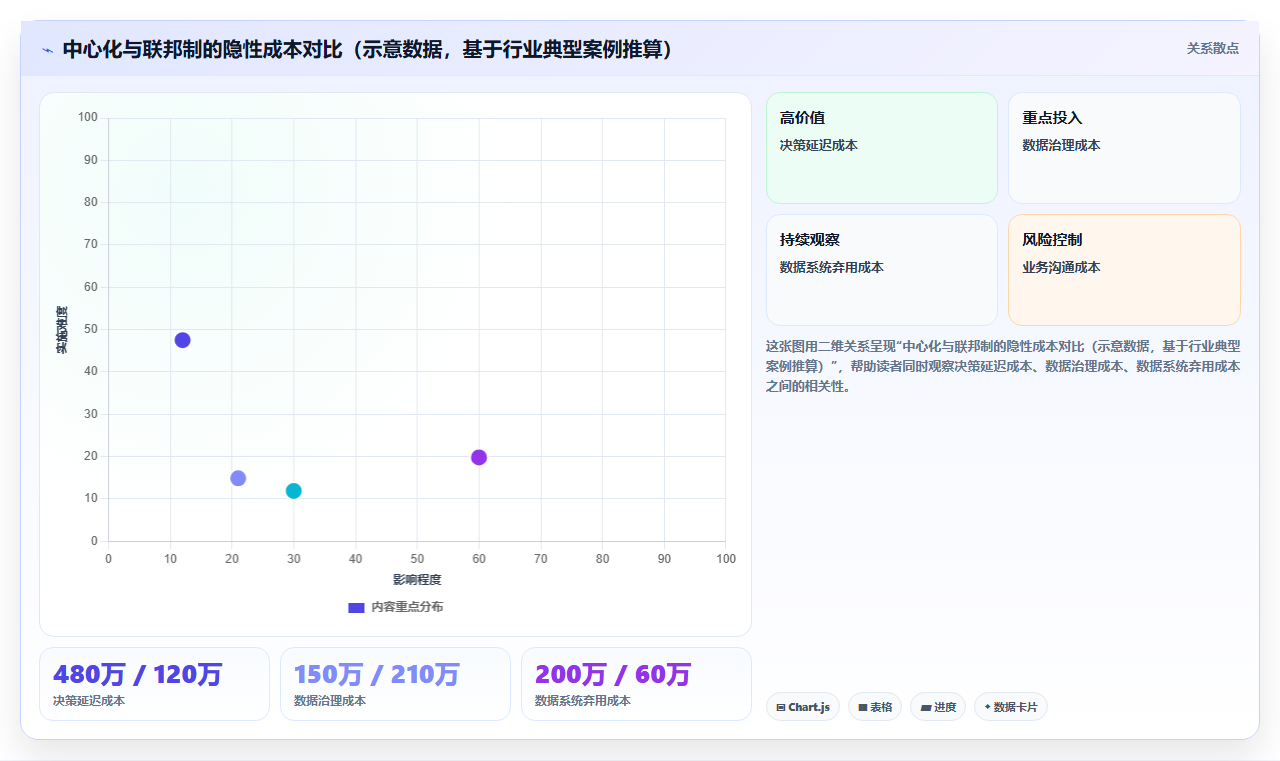Click the 480万 / 120万 stat card
1280x761 pixels.
pos(154,684)
